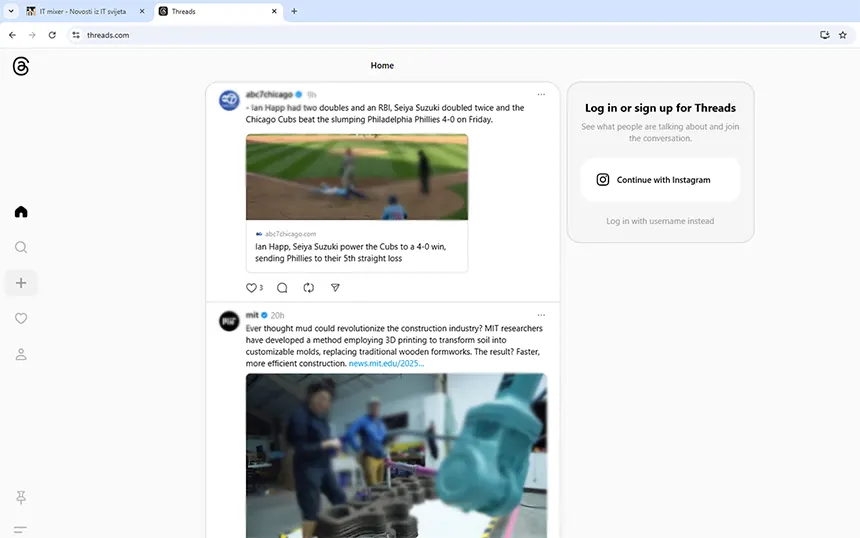Viewport: 860px width, 538px height.
Task: Click Log in with username instead
Action: 660,221
